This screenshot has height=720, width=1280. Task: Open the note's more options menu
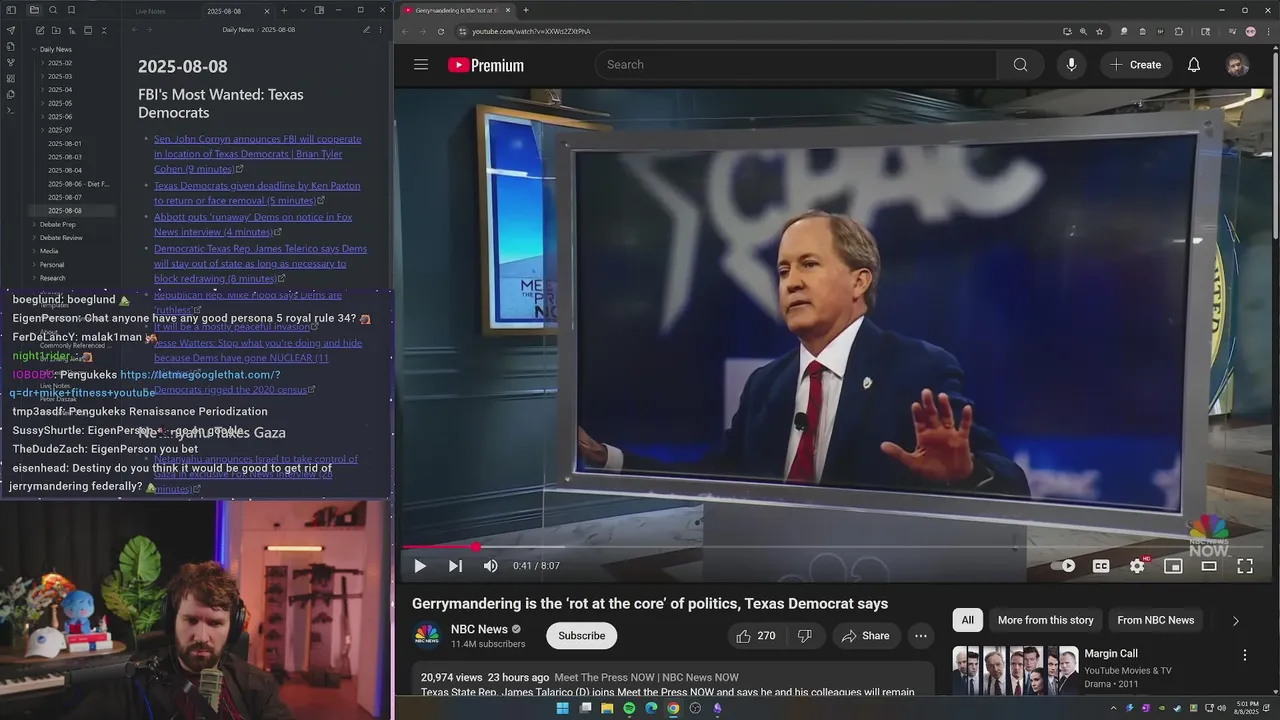click(x=381, y=30)
